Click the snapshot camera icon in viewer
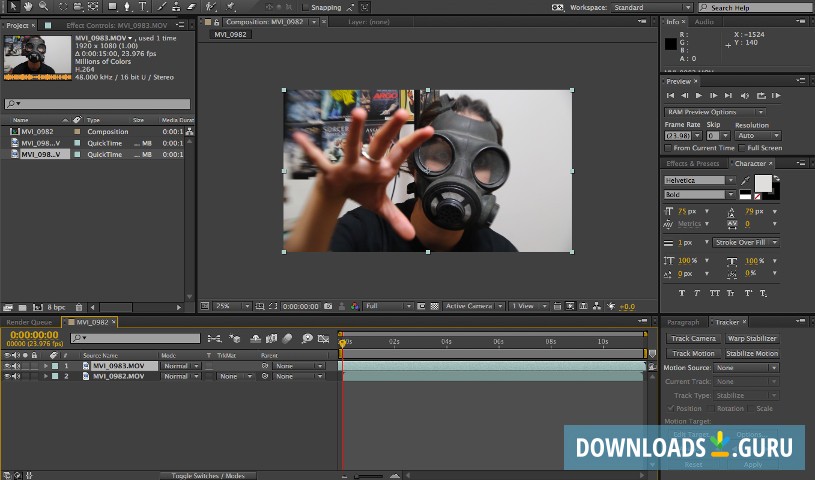This screenshot has height=480, width=815. point(328,306)
